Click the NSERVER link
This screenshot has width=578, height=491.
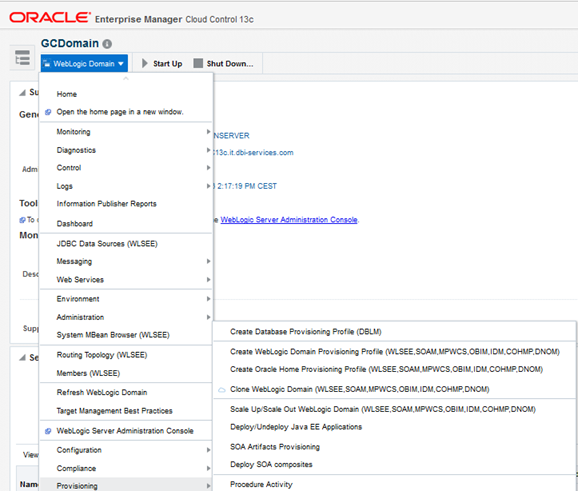[231, 136]
